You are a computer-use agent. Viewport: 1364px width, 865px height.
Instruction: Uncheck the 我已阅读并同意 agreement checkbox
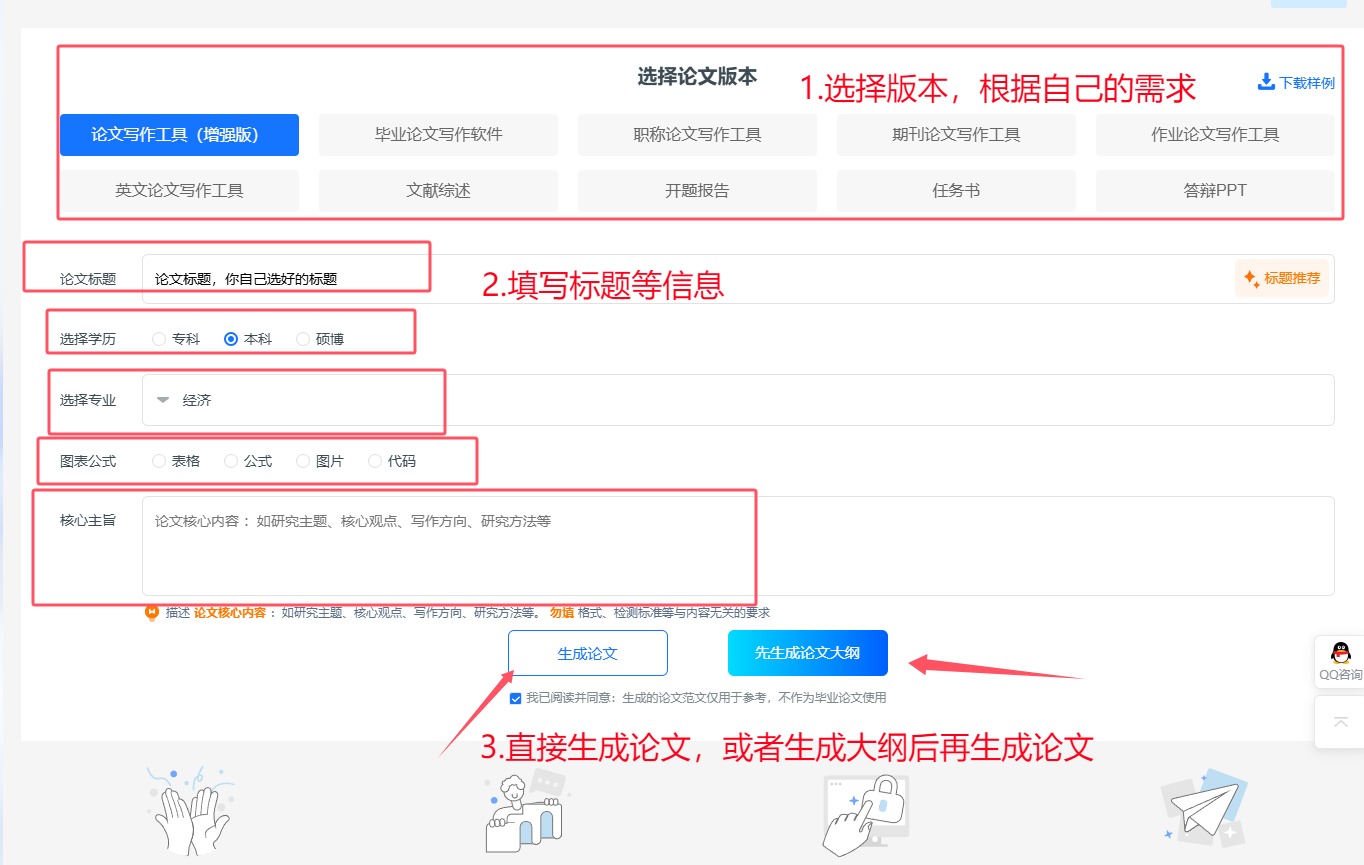point(515,698)
